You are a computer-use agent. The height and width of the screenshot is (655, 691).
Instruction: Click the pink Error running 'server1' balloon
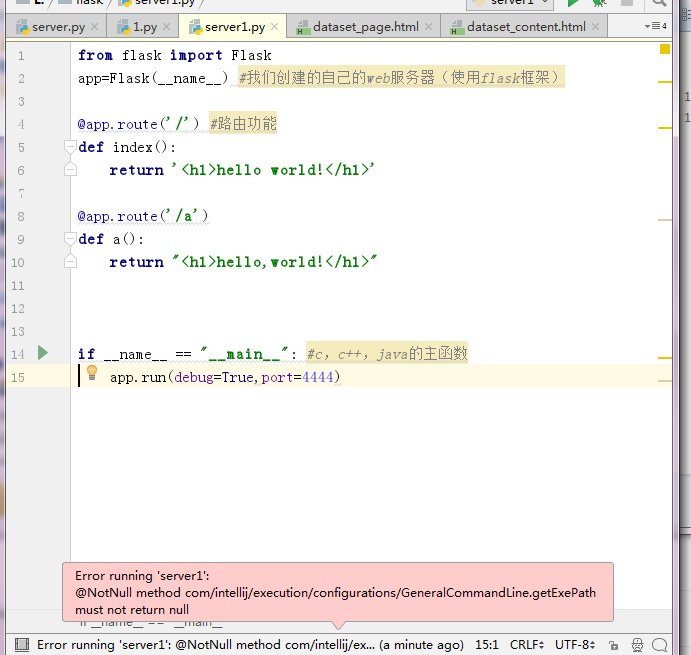338,592
